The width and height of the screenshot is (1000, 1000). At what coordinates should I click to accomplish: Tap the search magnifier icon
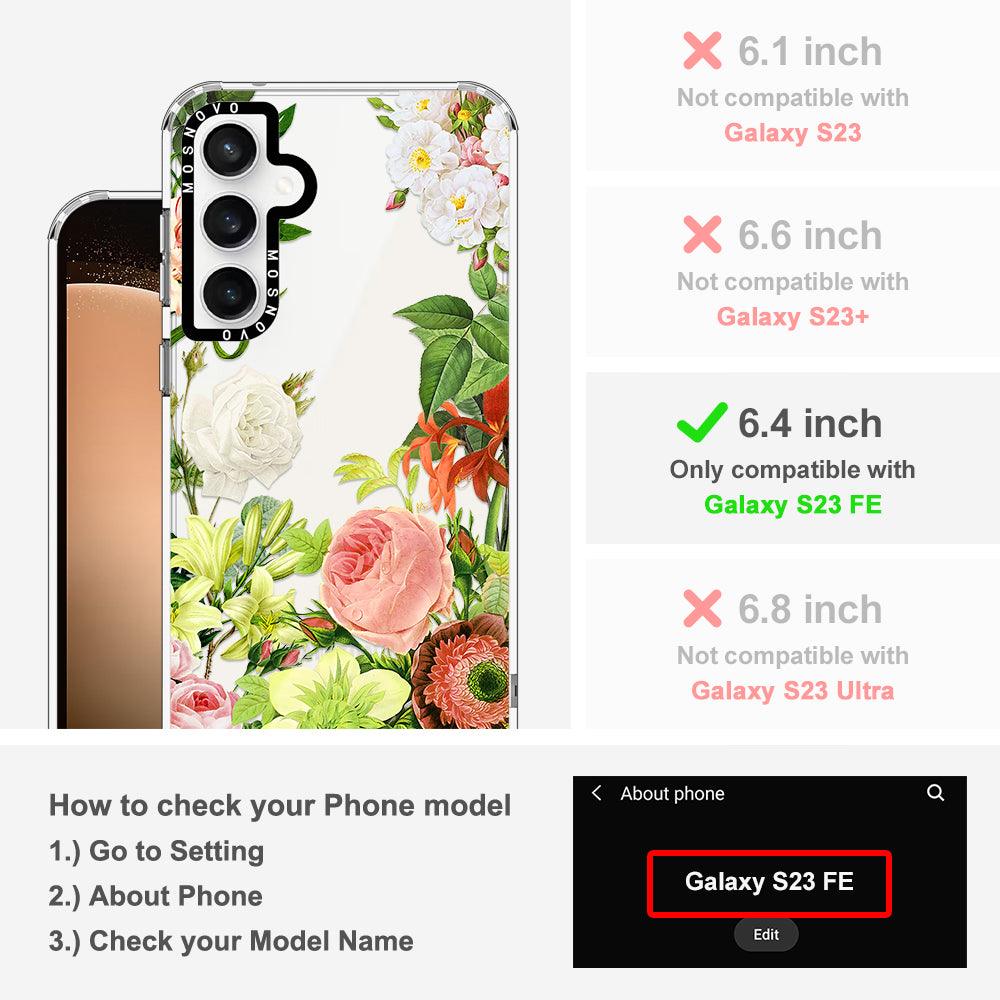point(936,793)
